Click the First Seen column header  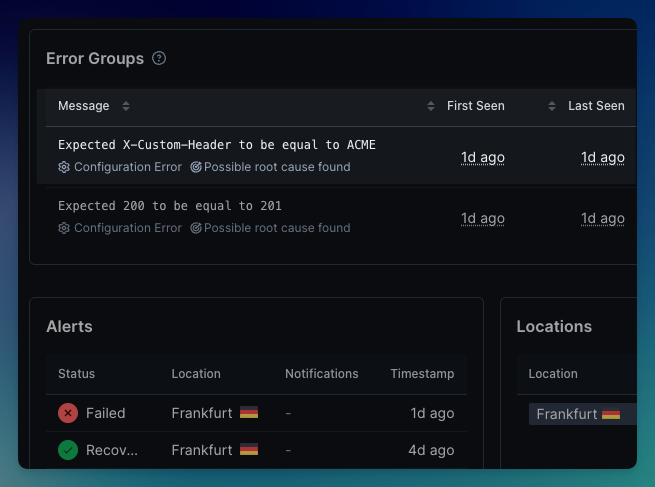[475, 106]
